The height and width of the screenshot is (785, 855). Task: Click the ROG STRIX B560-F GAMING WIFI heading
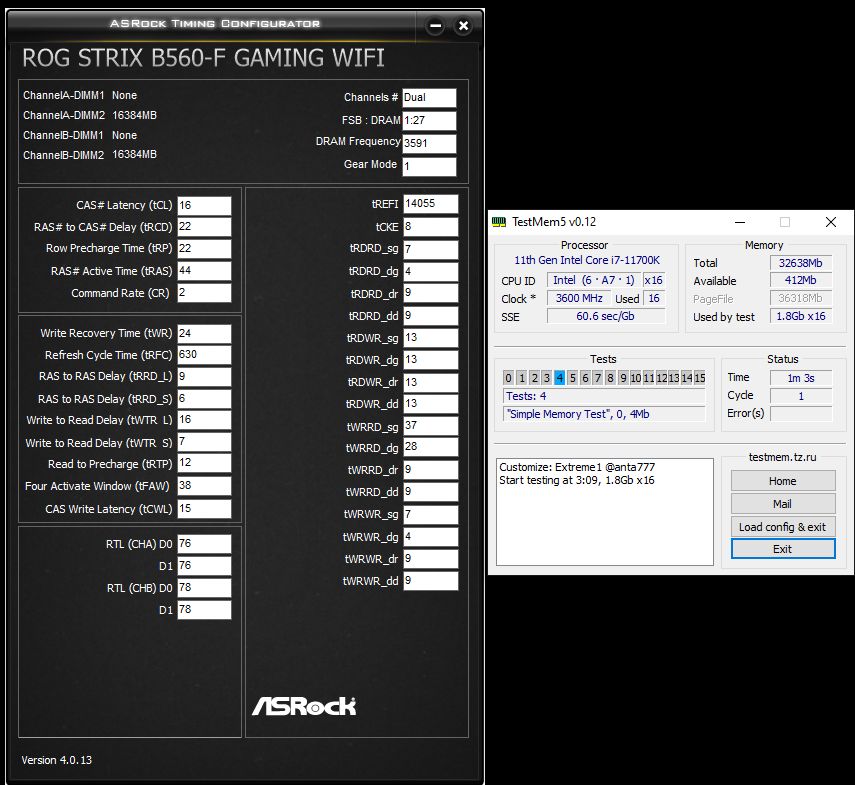pyautogui.click(x=203, y=58)
